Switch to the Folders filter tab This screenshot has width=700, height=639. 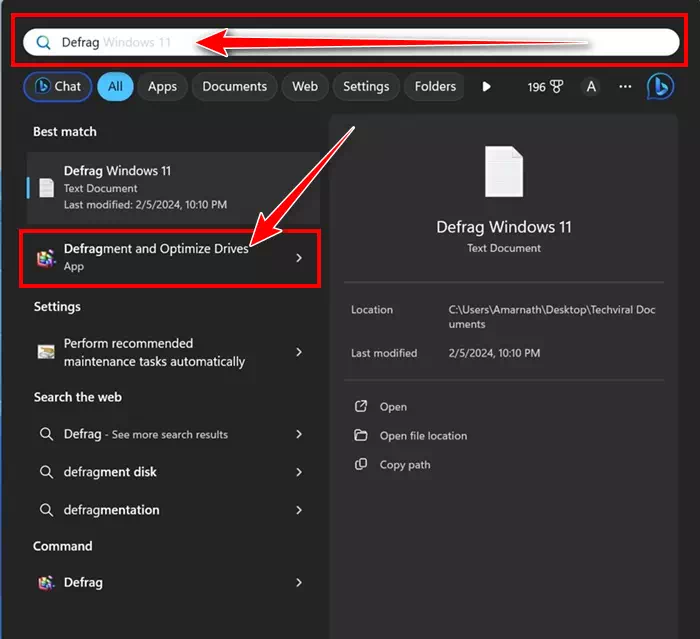point(435,86)
